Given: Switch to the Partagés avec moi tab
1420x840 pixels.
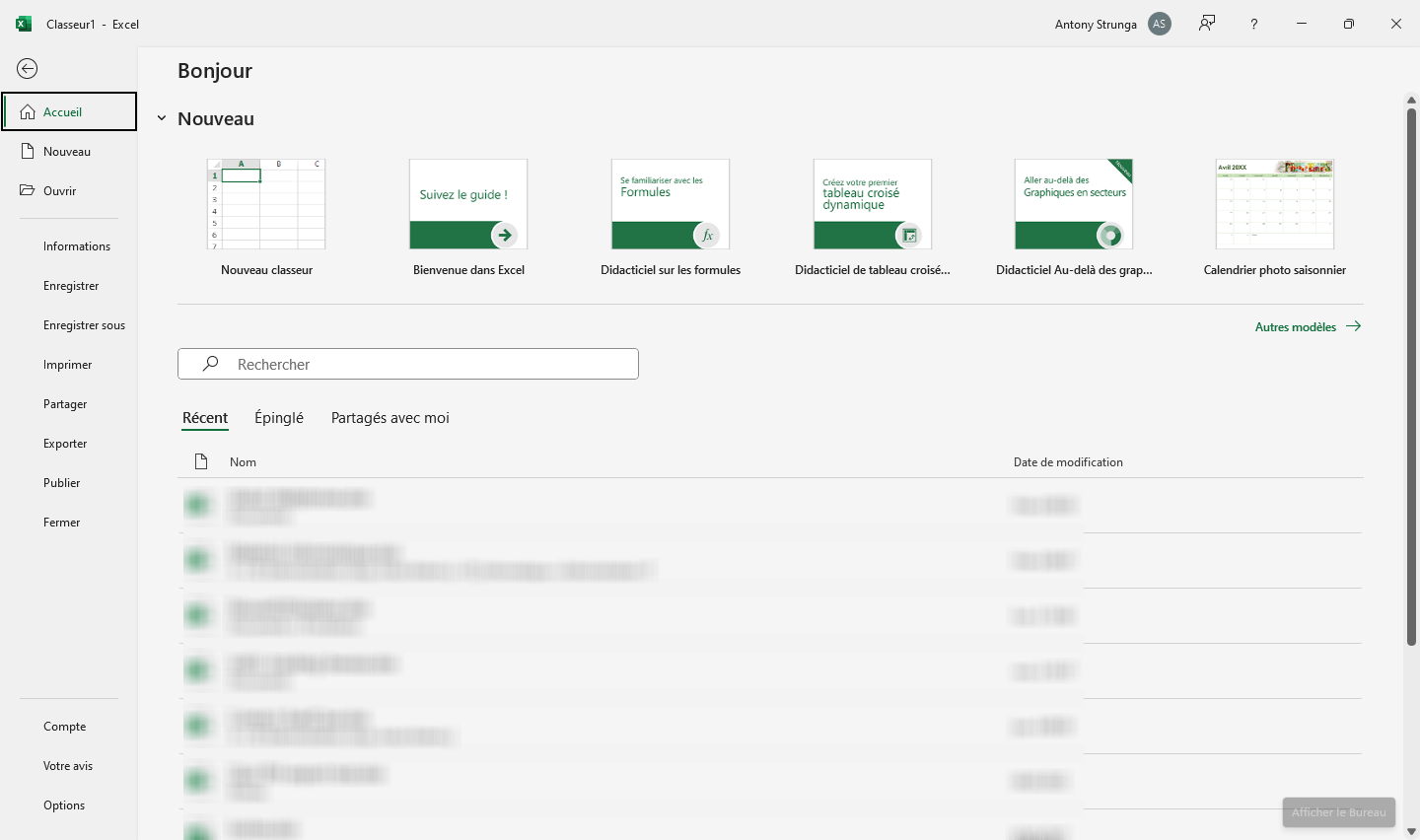Looking at the screenshot, I should [390, 418].
